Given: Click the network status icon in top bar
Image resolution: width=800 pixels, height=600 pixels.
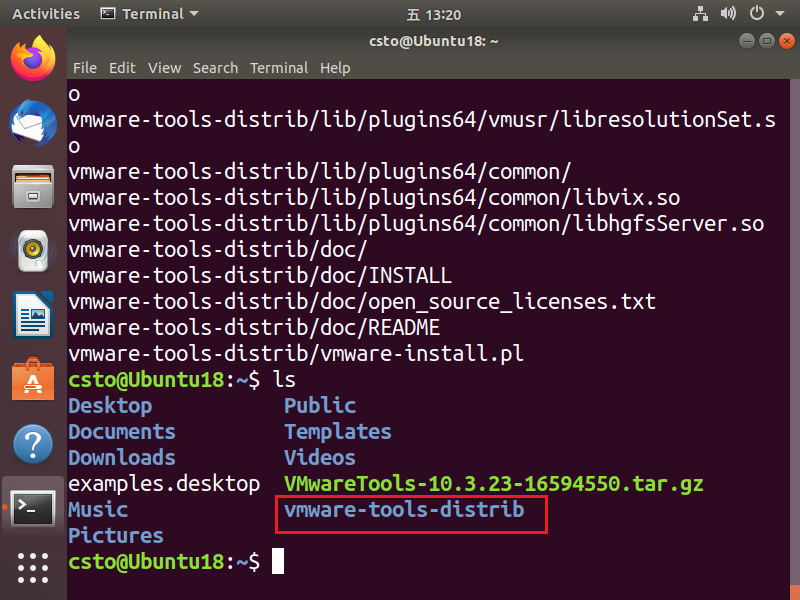Looking at the screenshot, I should 701,14.
